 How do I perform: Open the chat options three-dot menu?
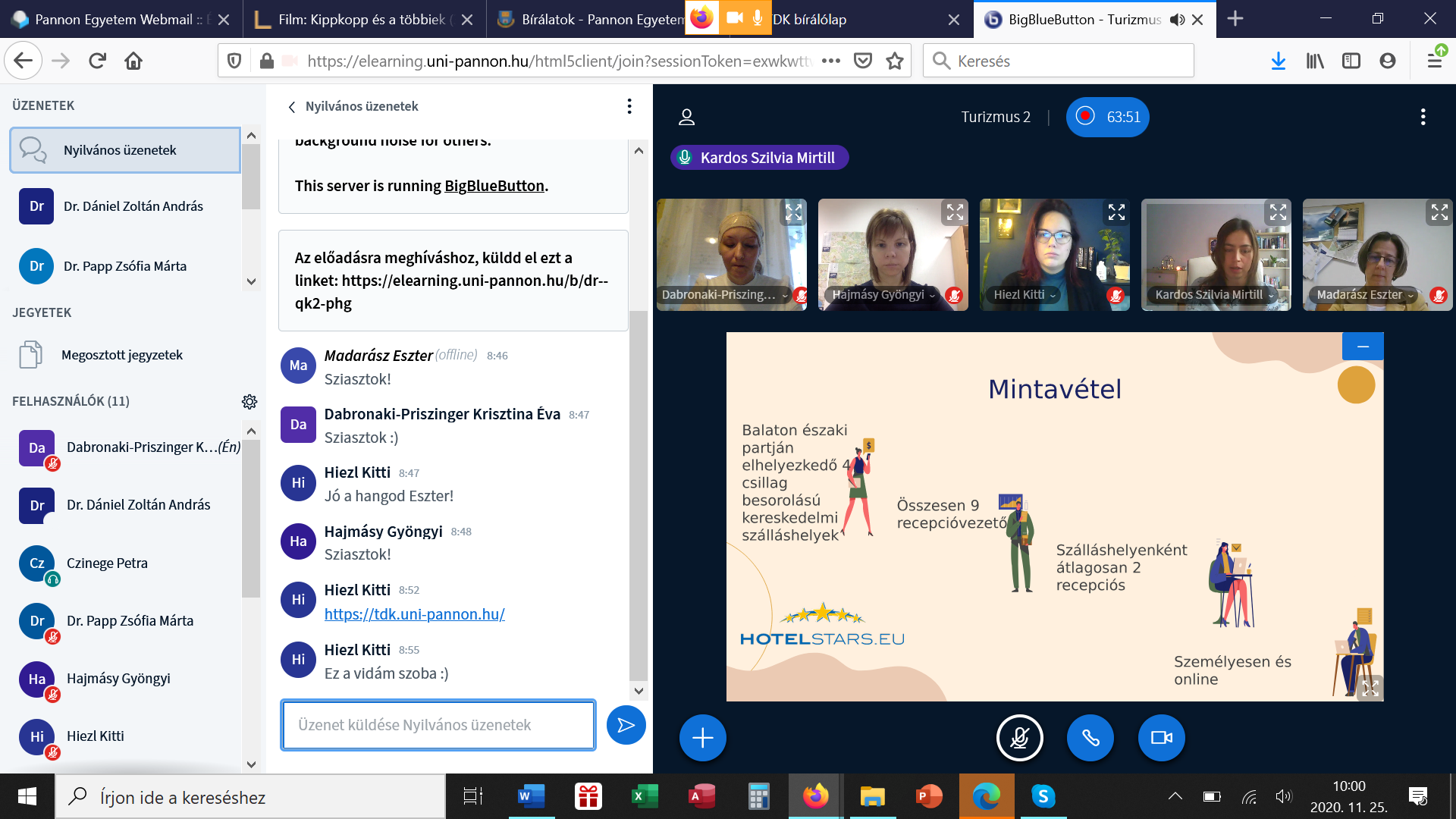coord(629,106)
